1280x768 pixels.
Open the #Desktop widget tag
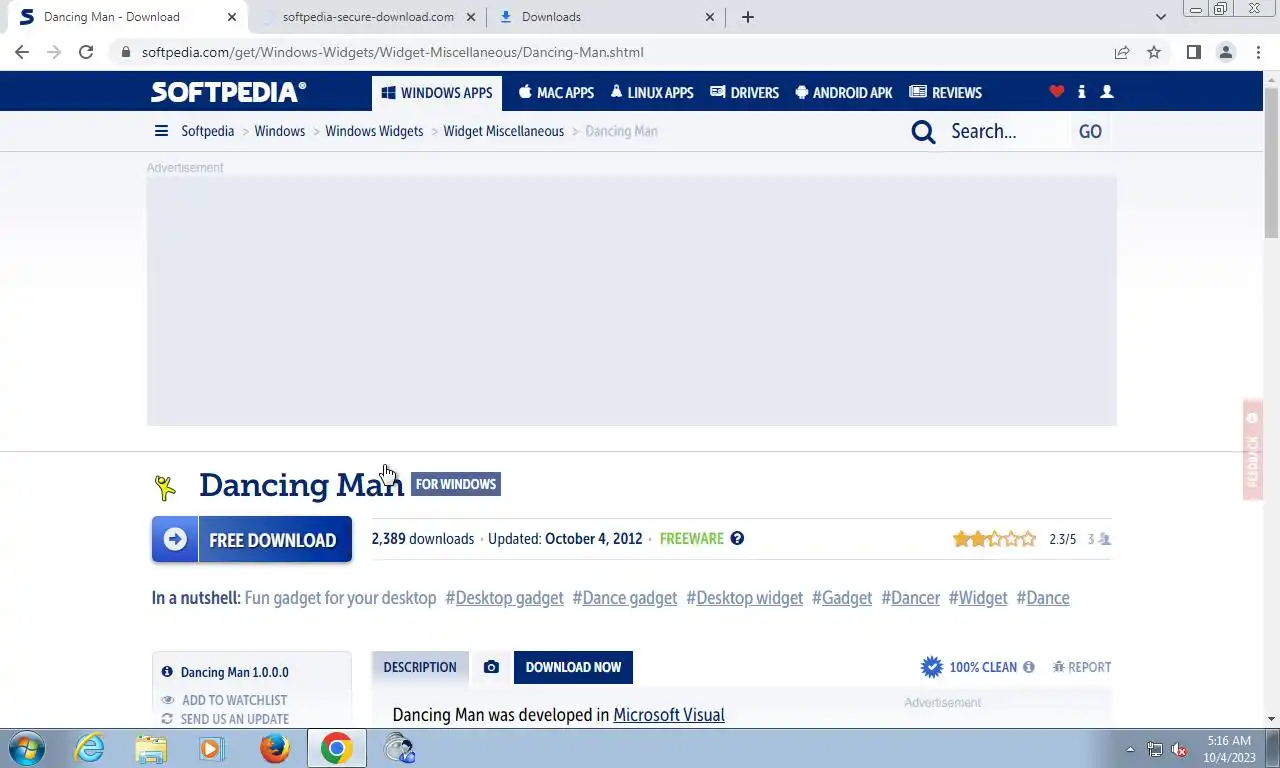pyautogui.click(x=745, y=598)
